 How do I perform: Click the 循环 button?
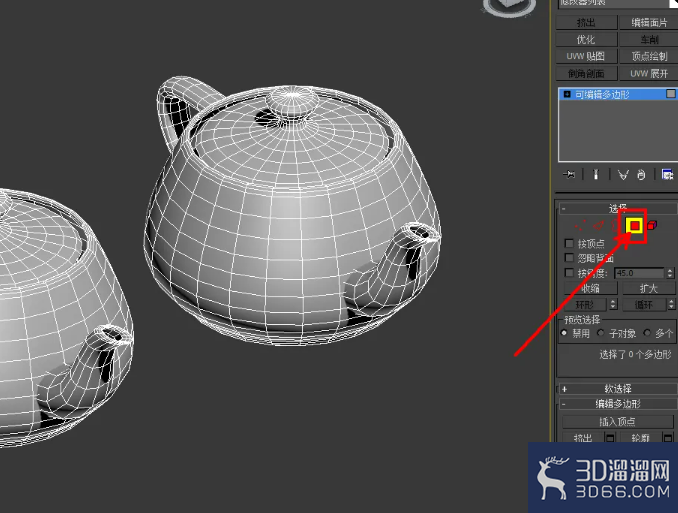[644, 305]
